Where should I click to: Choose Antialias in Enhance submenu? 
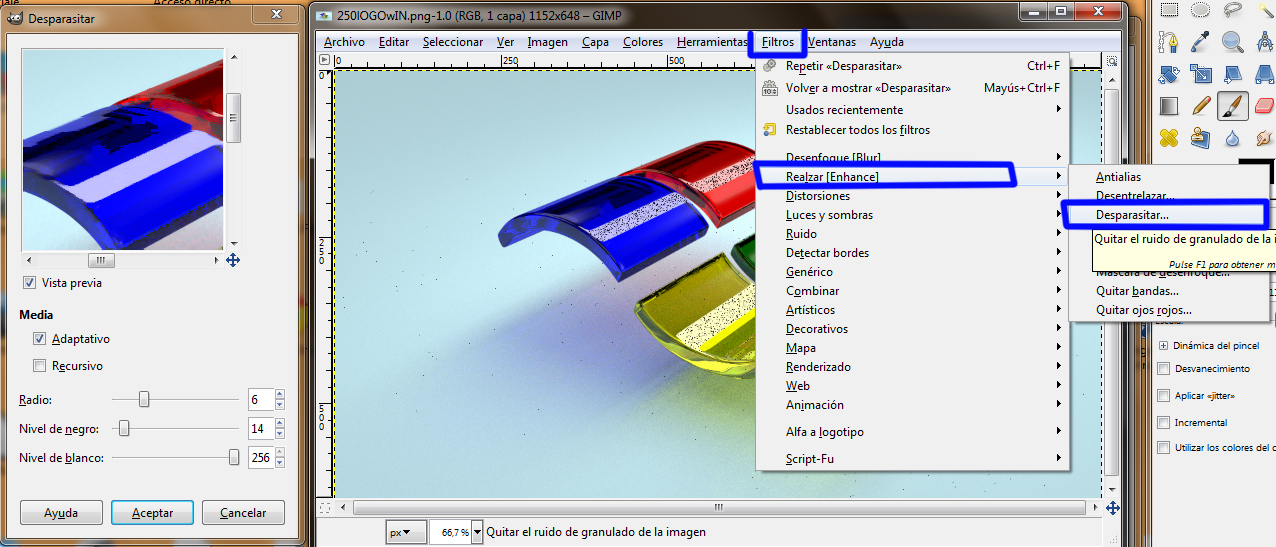[x=1170, y=177]
